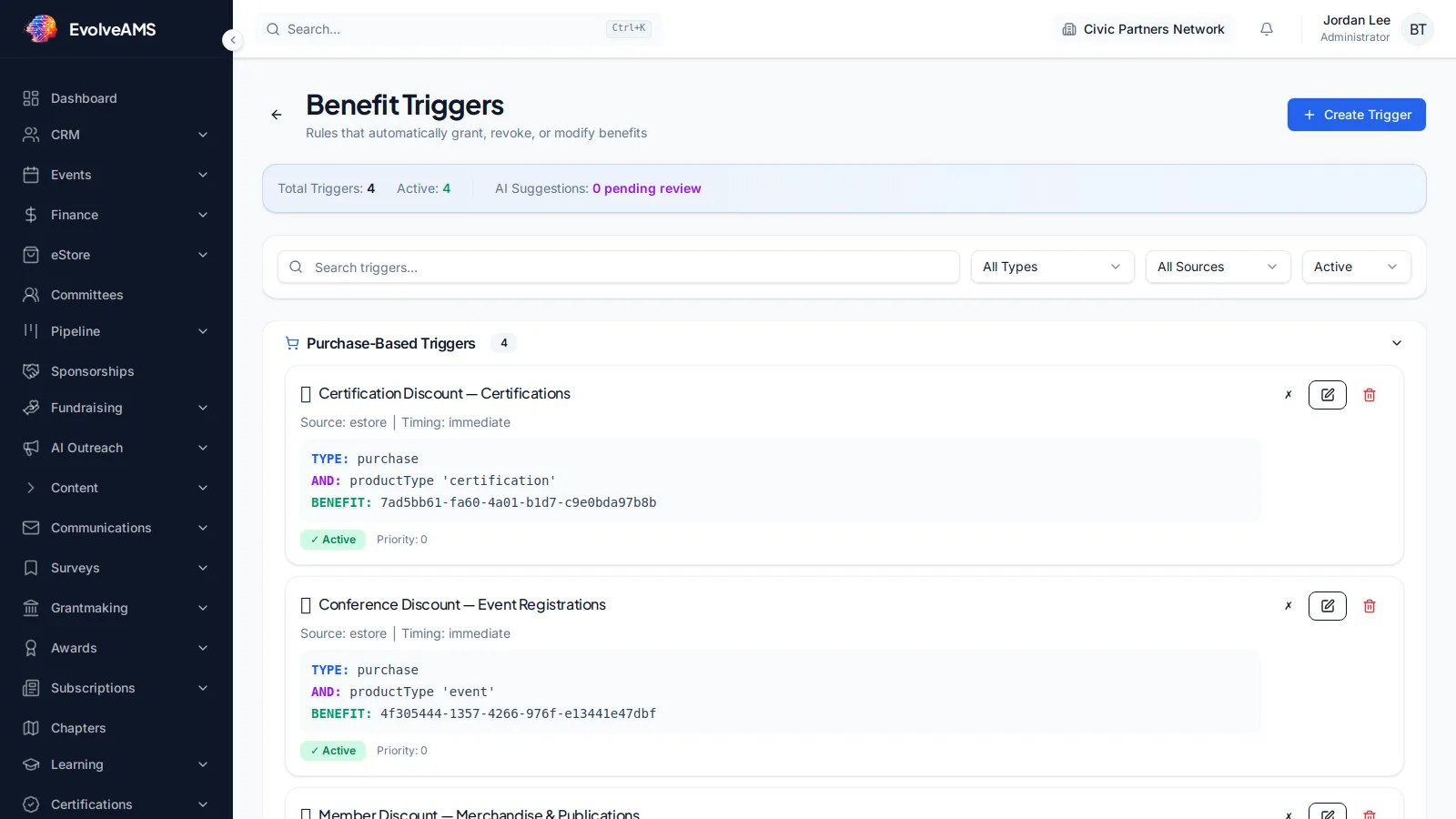This screenshot has width=1456, height=819.
Task: Click the shopping cart icon beside Purchase-Based Triggers
Action: coord(292,343)
